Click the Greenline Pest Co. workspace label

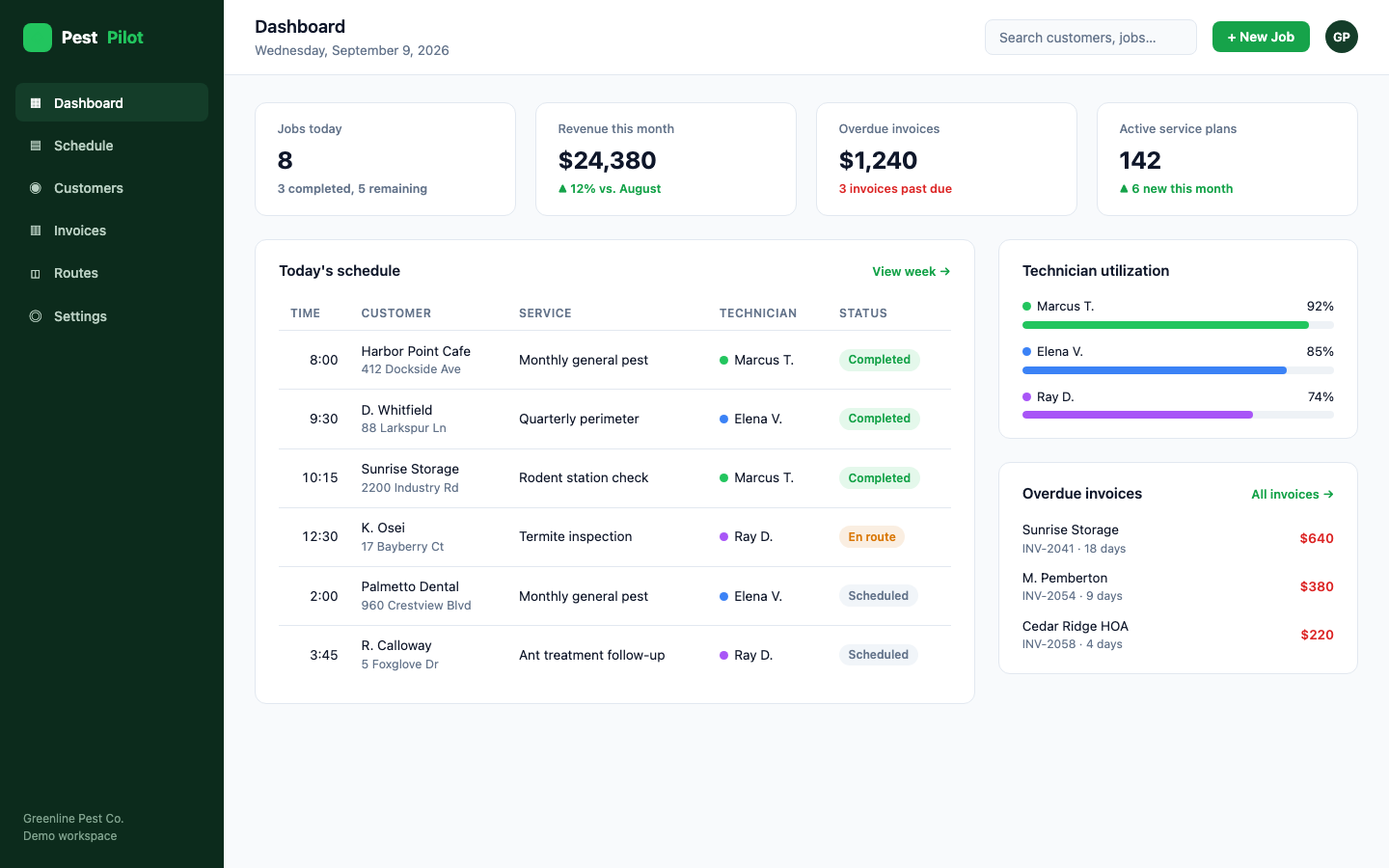73,819
